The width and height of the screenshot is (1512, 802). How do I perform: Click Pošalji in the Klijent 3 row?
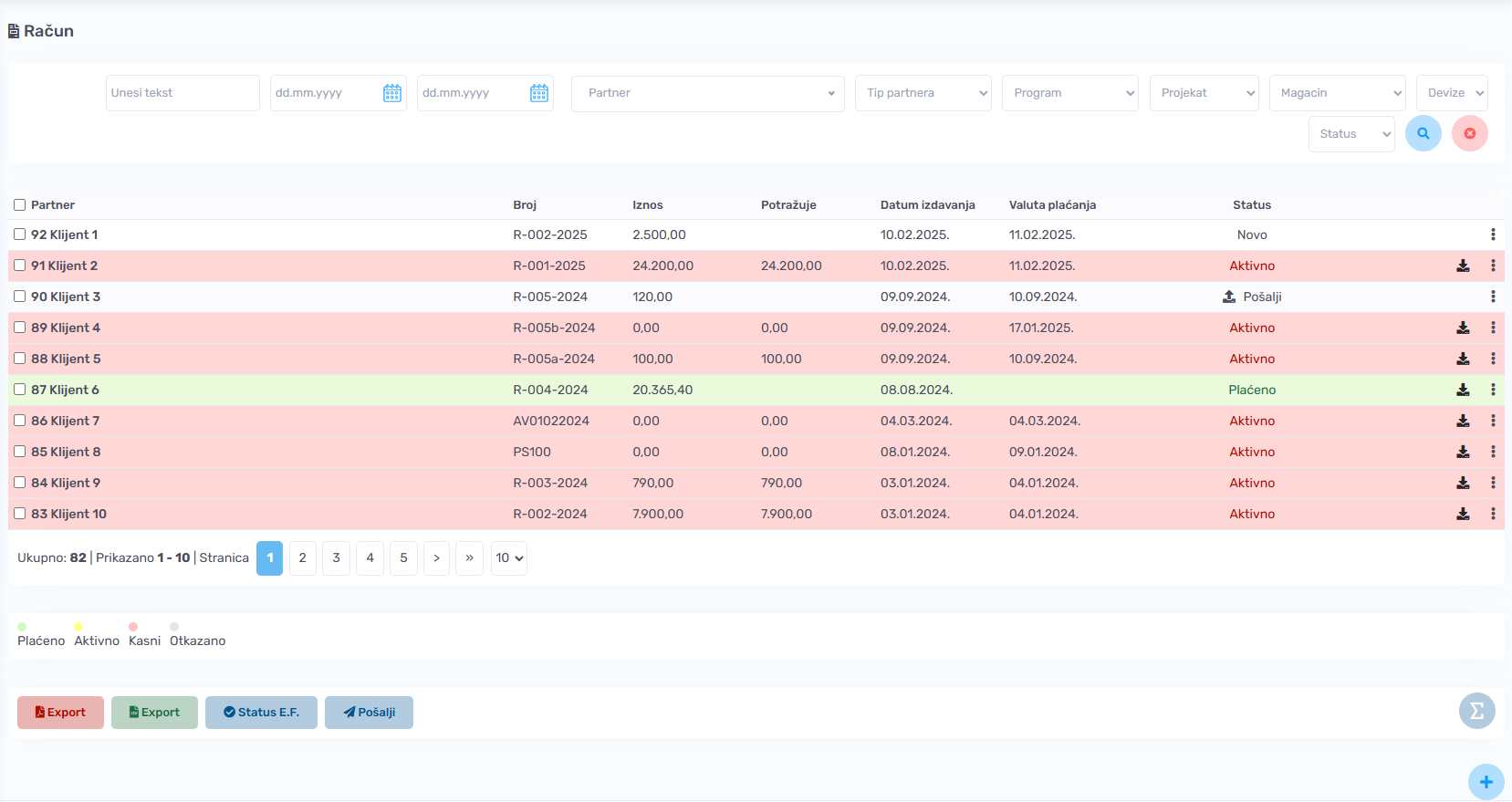[1252, 297]
